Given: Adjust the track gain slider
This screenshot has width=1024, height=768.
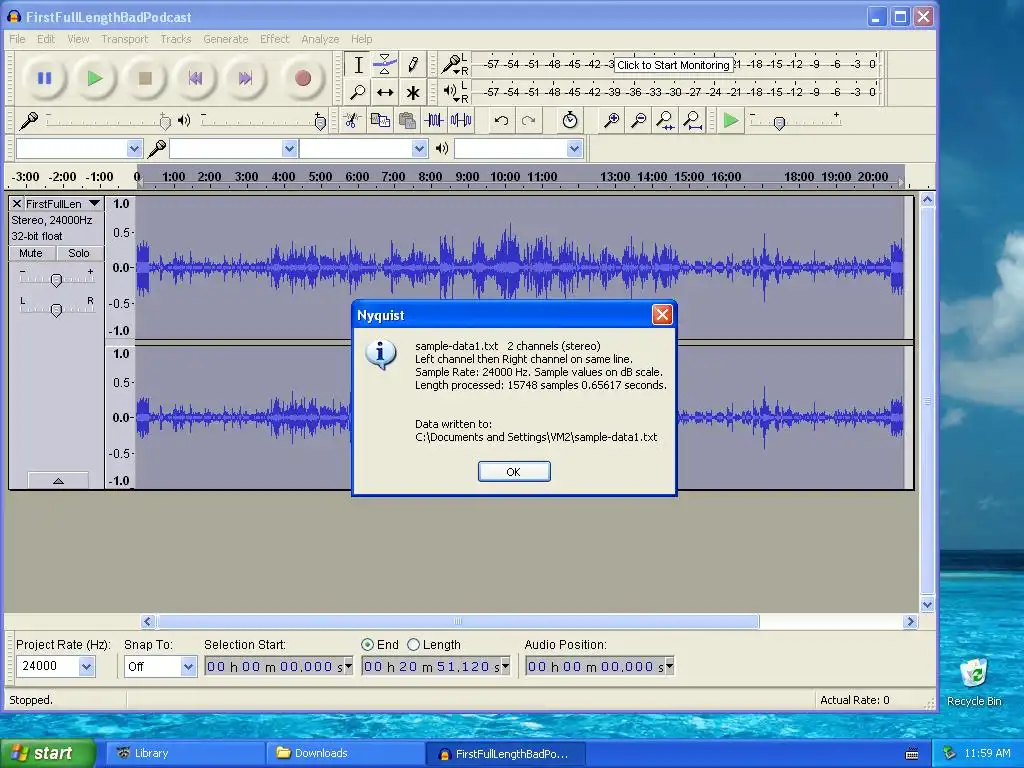Looking at the screenshot, I should 56,280.
